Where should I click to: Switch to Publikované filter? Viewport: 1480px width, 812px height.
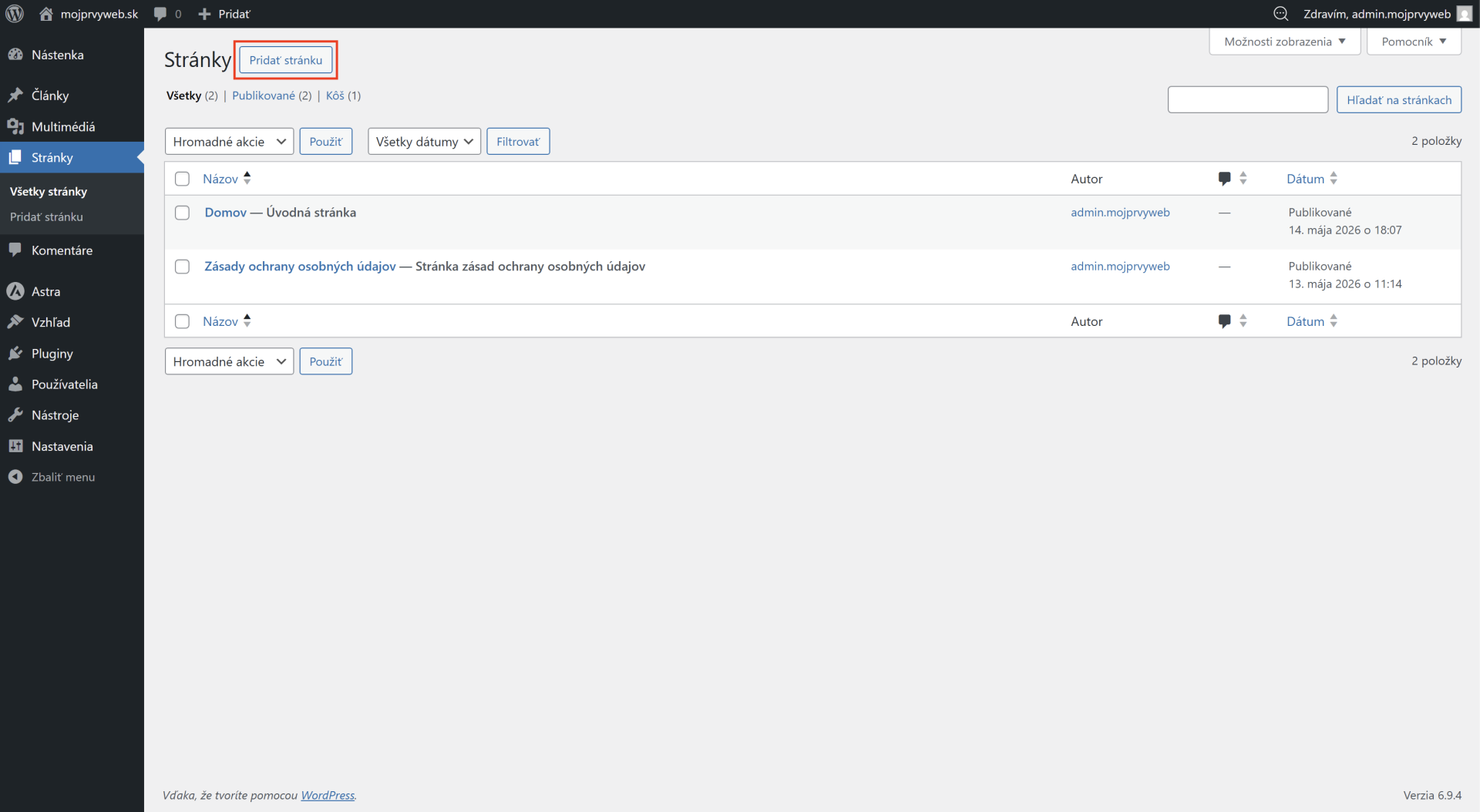[x=264, y=96]
